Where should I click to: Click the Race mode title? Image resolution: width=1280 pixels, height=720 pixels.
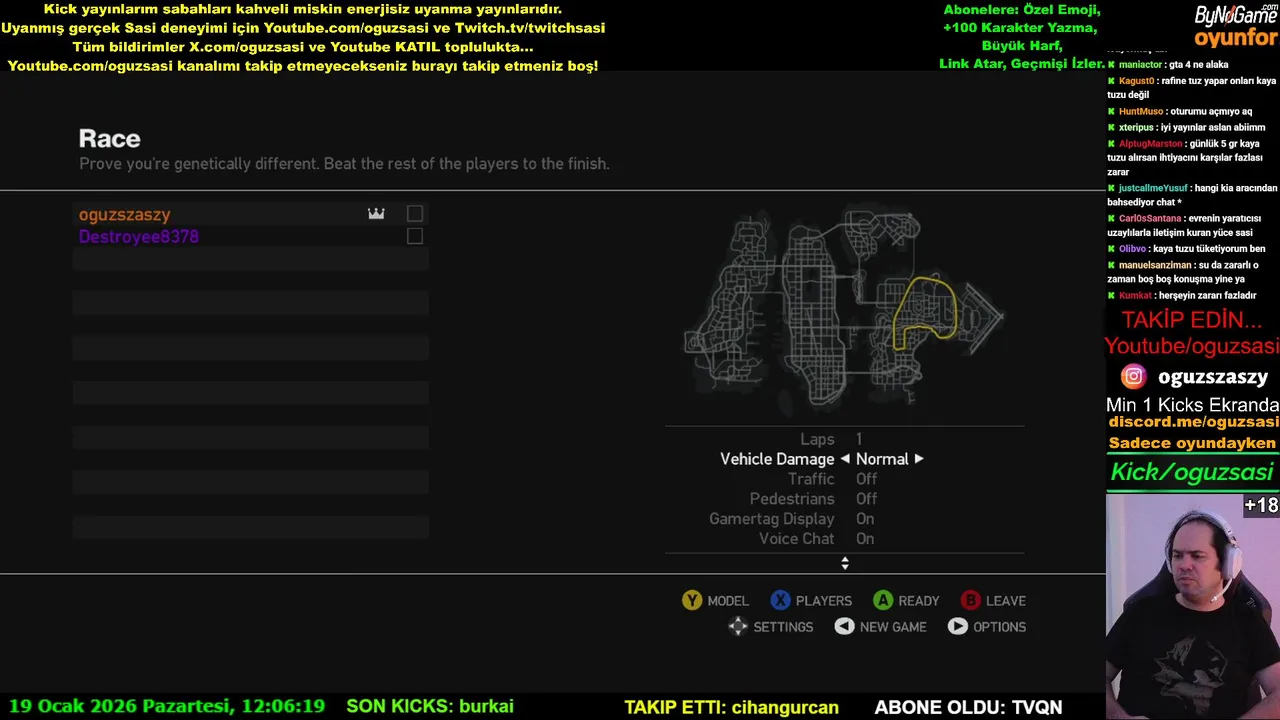coord(110,139)
